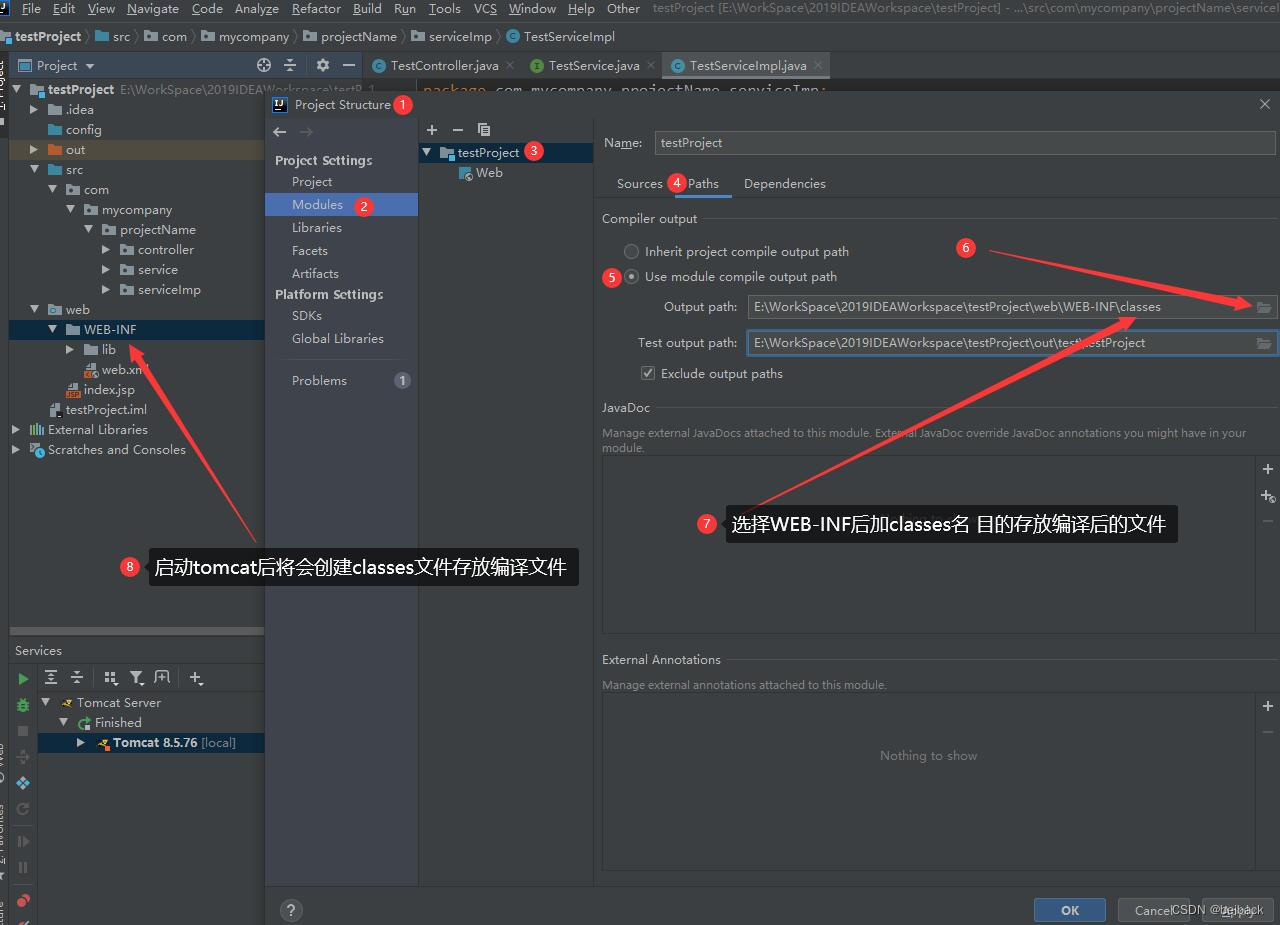Close the TestService.java tab
This screenshot has width=1280, height=925.
pos(650,65)
